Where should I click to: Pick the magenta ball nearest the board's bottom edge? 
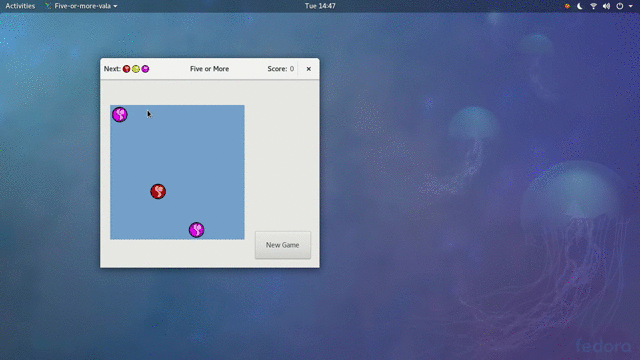point(196,230)
